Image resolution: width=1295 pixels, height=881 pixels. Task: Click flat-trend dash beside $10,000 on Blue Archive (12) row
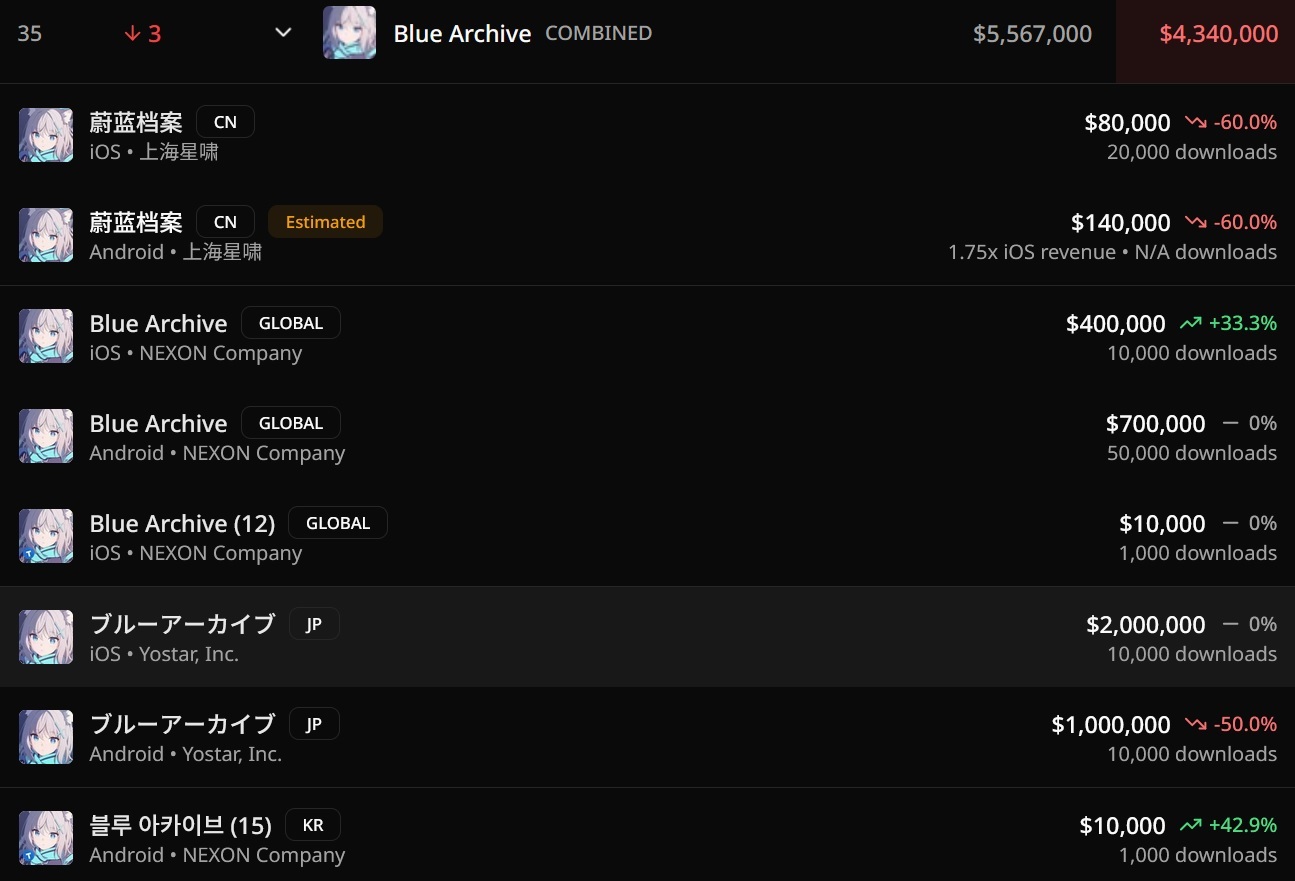(x=1231, y=523)
